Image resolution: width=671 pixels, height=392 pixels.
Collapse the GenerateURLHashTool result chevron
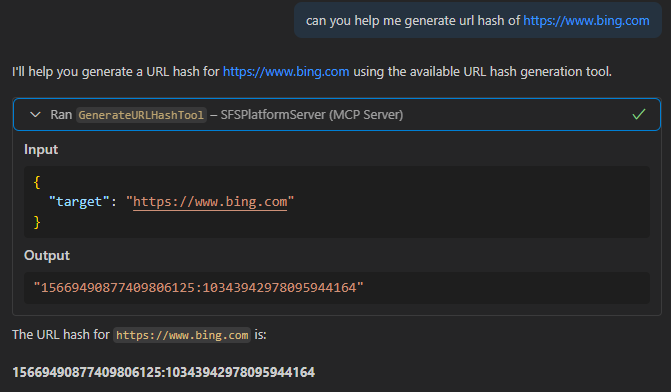(x=36, y=115)
